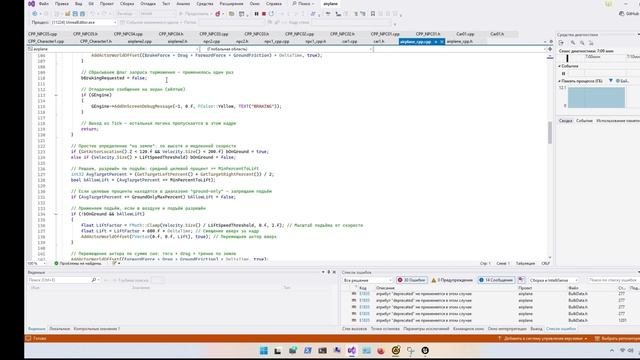The image size is (640, 360).
Task: Toggle the Warnings filter in error list
Action: (x=452, y=280)
